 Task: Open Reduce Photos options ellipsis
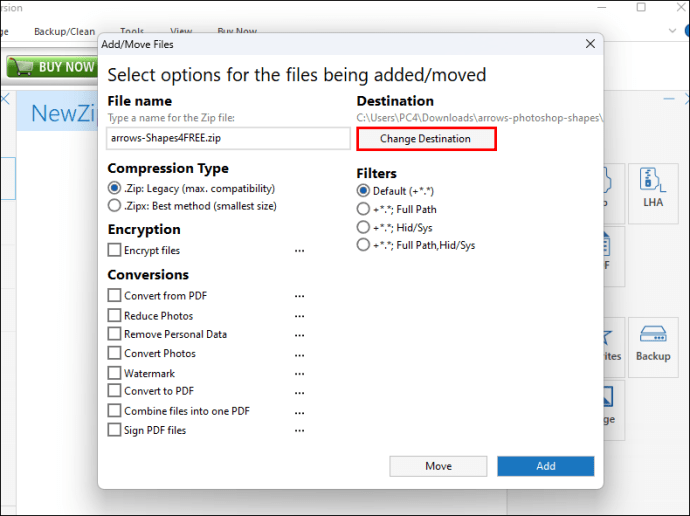pyautogui.click(x=299, y=316)
